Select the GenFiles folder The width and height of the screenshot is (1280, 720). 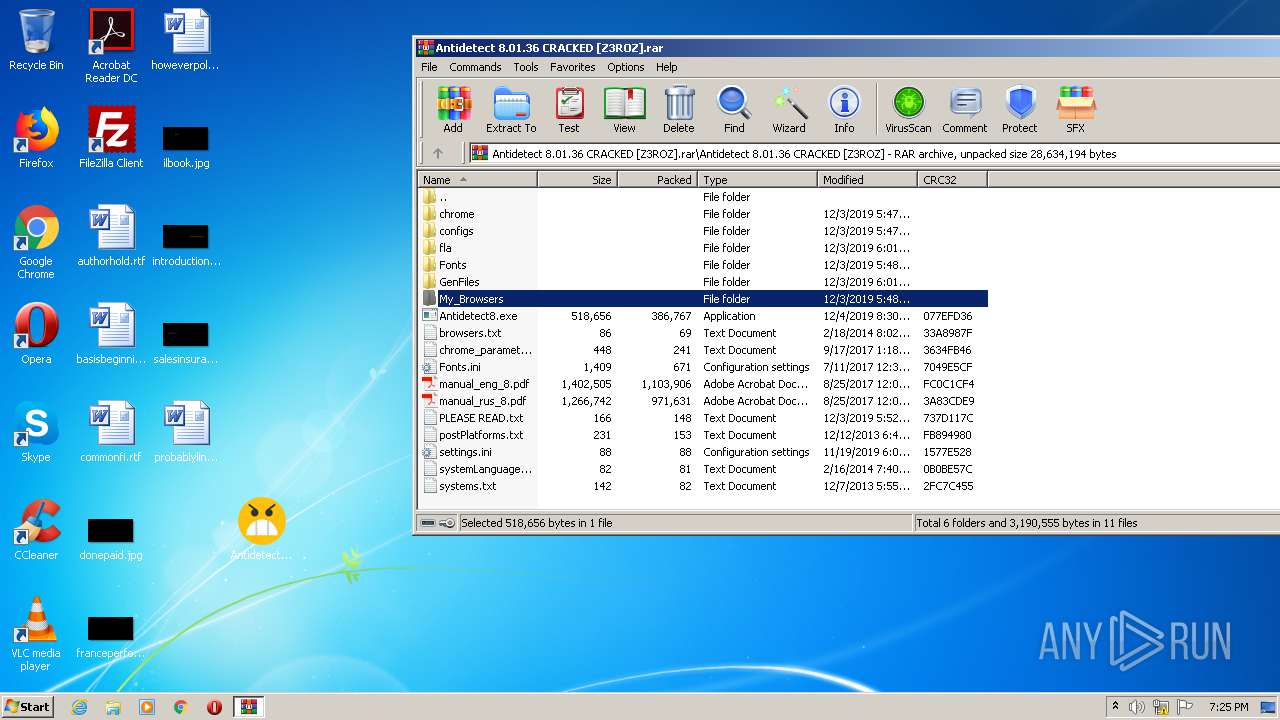click(702, 282)
